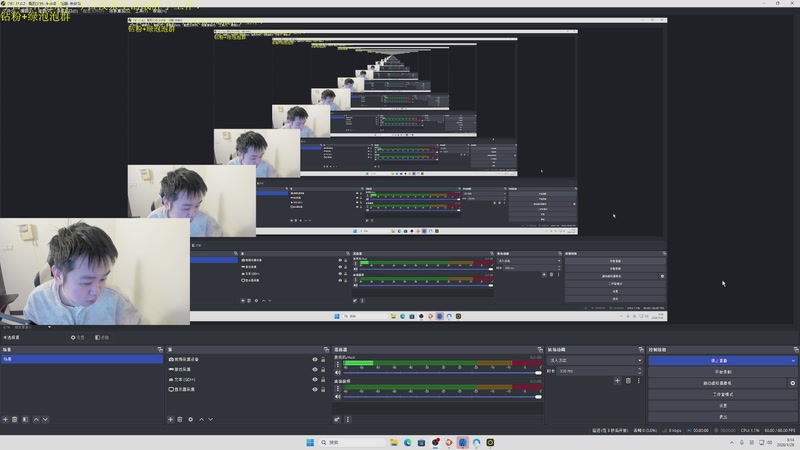Click the Start Recording button
Screen dimensions: 800x450
point(723,372)
